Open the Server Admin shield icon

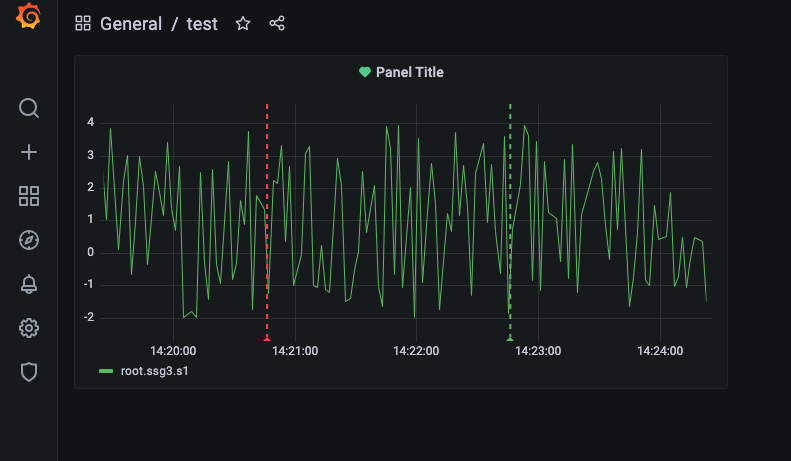pos(29,372)
